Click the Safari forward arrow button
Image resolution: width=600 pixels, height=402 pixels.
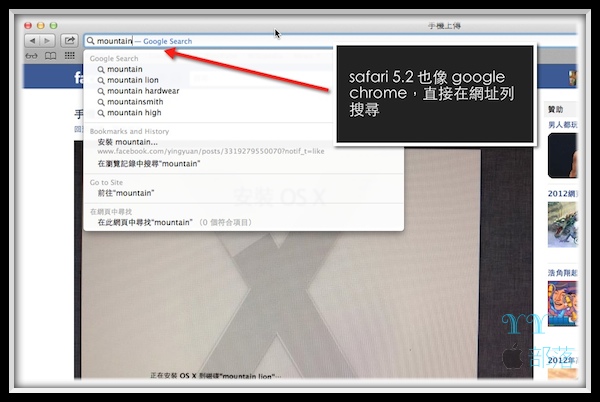[x=47, y=41]
